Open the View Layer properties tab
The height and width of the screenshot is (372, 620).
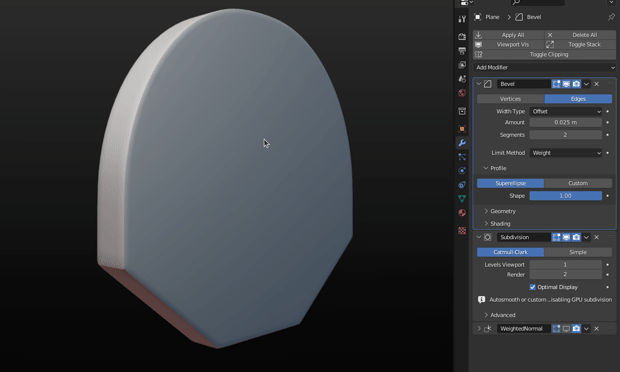(x=462, y=65)
